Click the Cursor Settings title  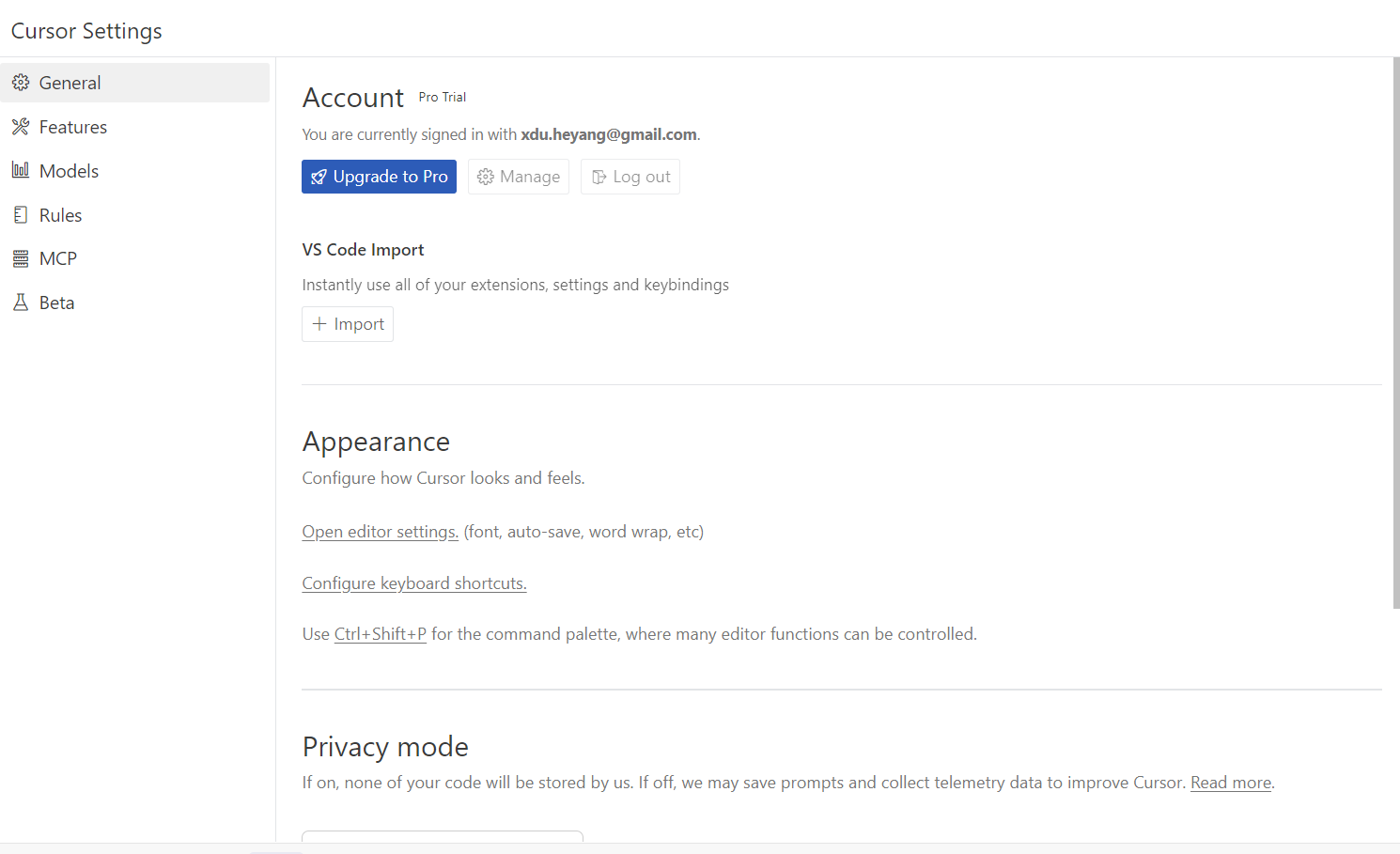tap(86, 31)
